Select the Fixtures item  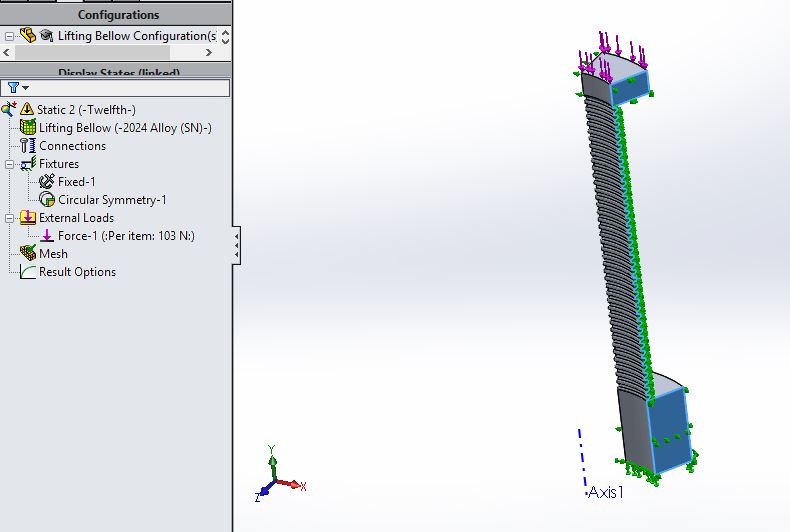(59, 164)
